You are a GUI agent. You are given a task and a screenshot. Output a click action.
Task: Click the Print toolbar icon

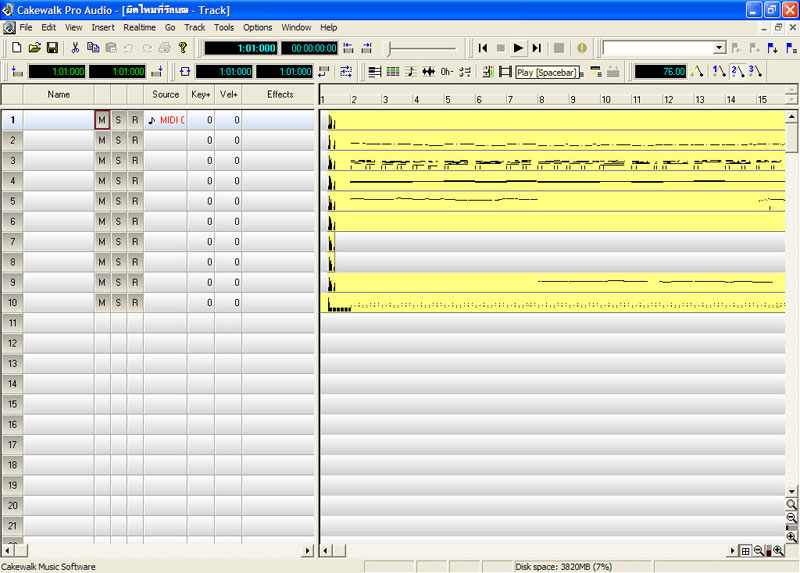165,48
